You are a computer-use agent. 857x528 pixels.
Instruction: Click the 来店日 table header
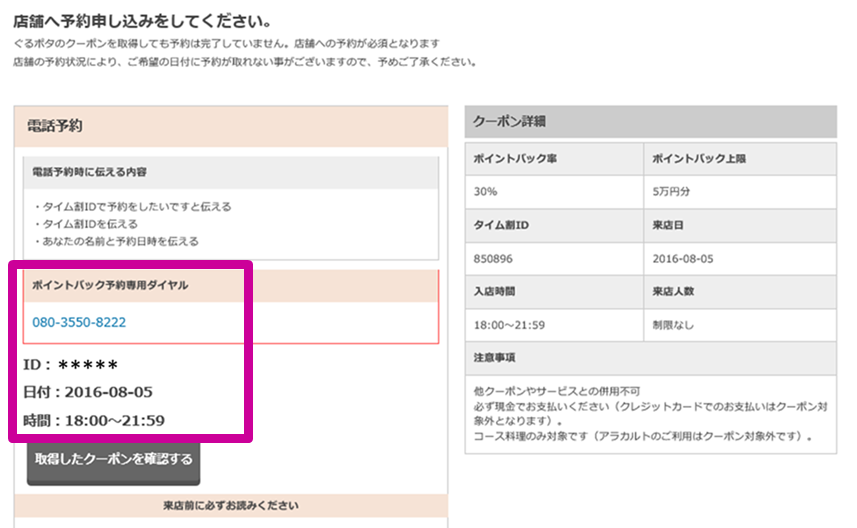coord(740,225)
